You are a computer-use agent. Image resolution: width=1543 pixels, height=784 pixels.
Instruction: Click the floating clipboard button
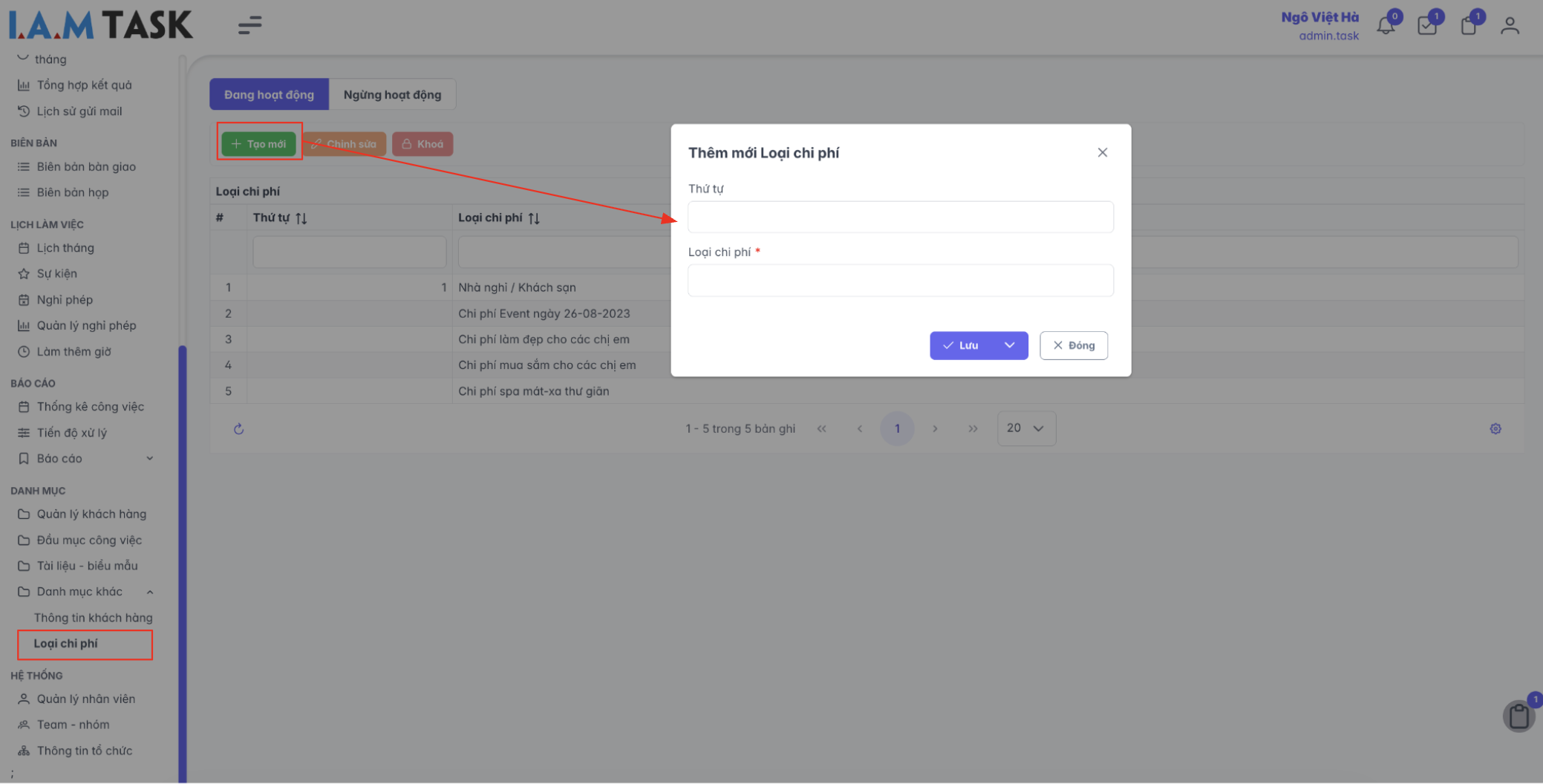(1518, 716)
